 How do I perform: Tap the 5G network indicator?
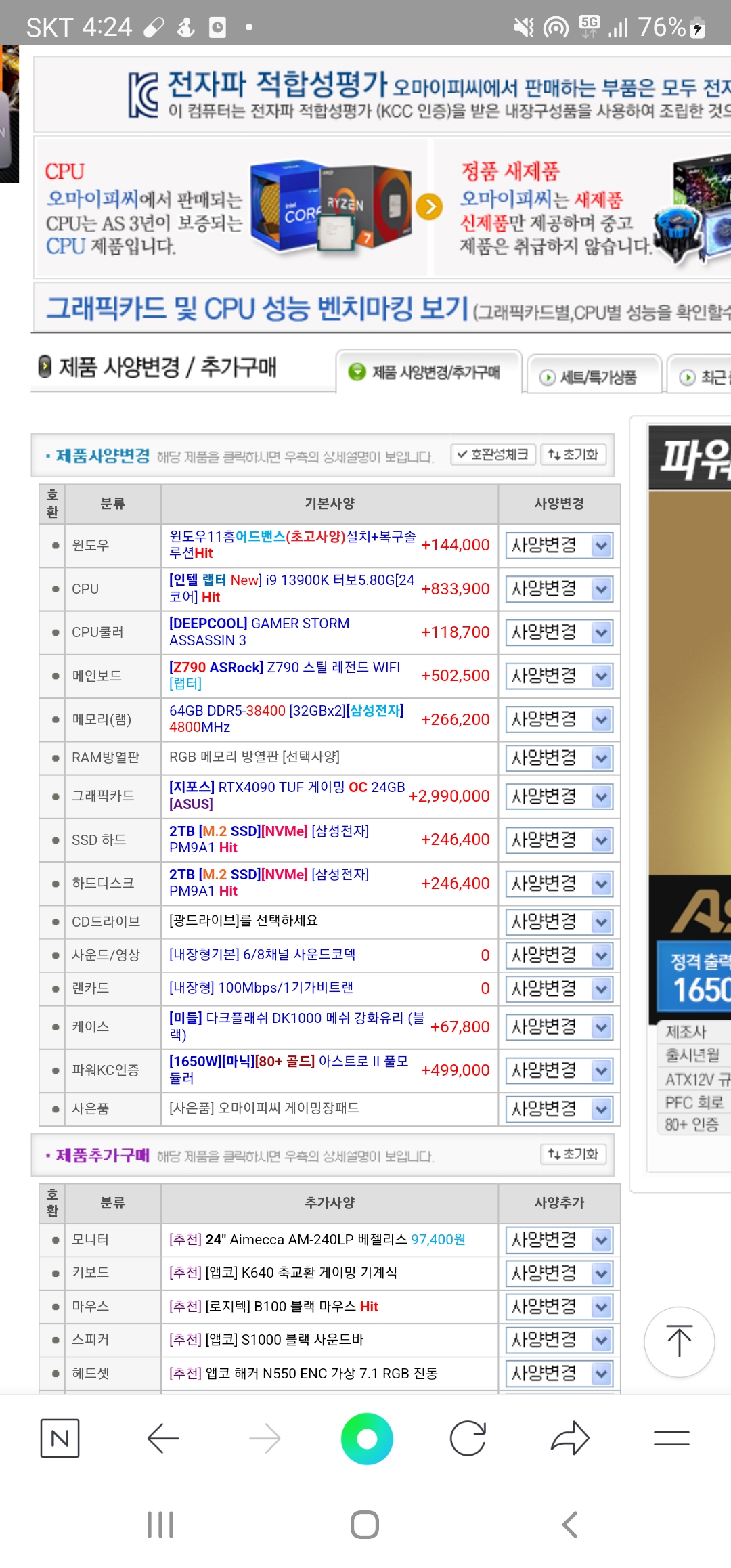coord(590,26)
